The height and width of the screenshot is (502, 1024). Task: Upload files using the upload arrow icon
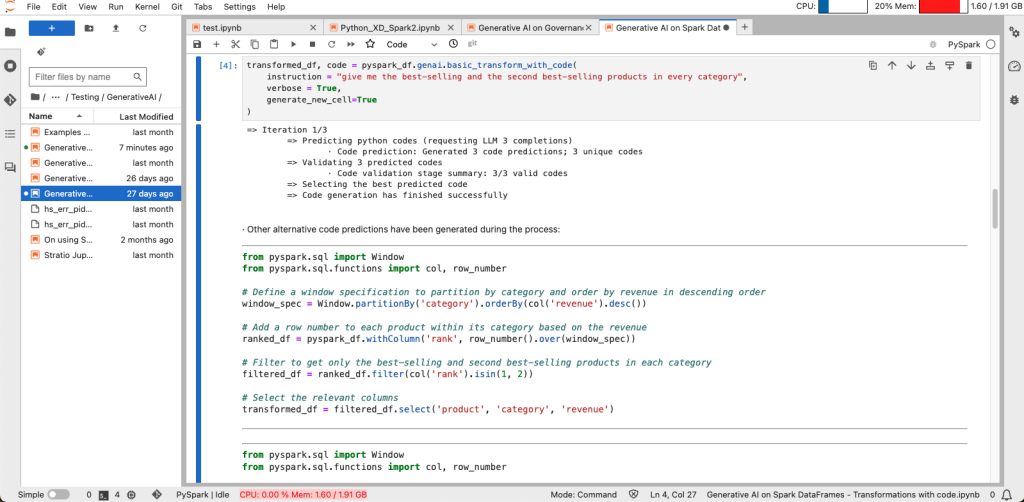point(116,28)
